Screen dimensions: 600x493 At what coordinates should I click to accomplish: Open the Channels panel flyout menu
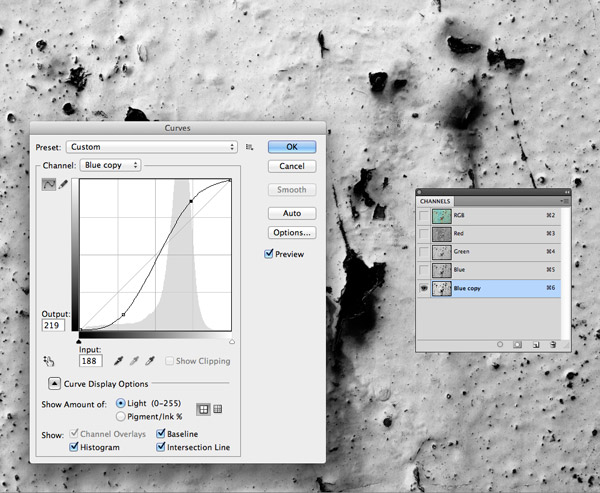565,201
